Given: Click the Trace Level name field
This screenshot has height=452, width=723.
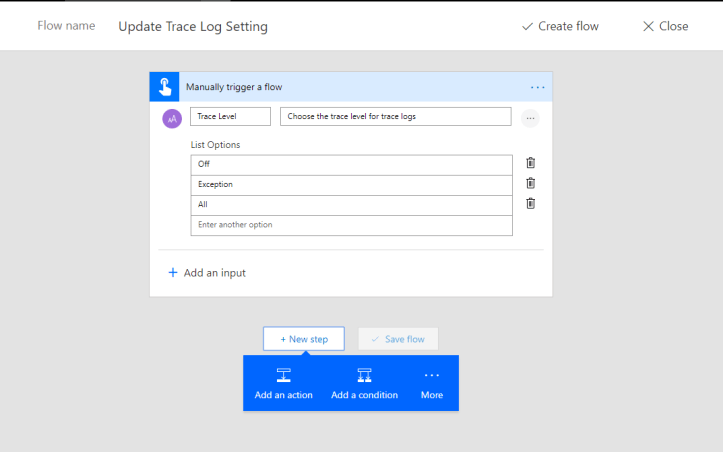Looking at the screenshot, I should pyautogui.click(x=230, y=117).
